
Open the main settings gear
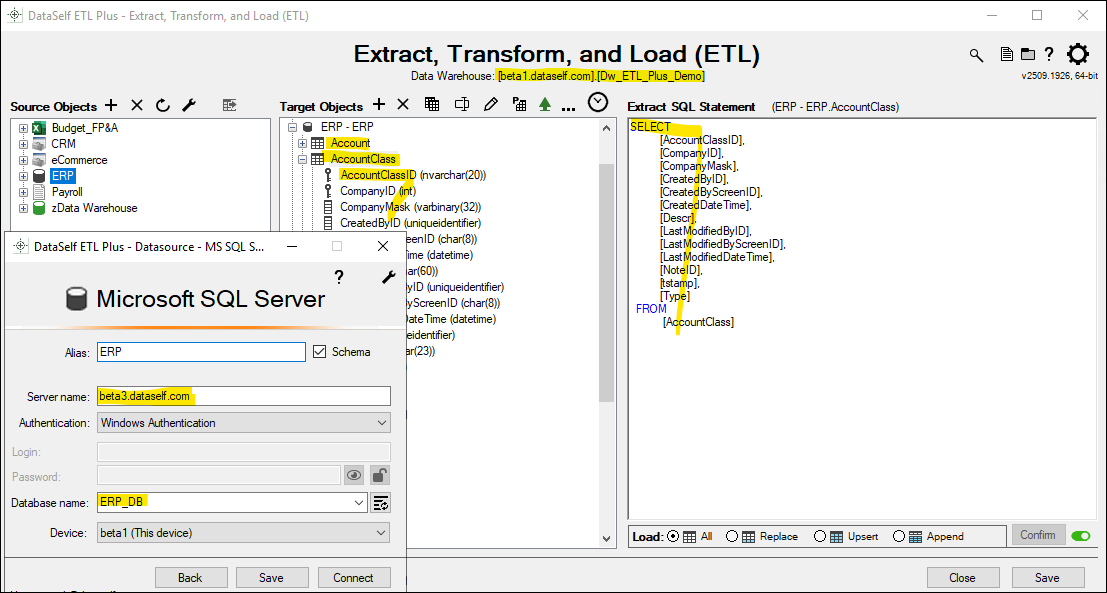click(1078, 55)
